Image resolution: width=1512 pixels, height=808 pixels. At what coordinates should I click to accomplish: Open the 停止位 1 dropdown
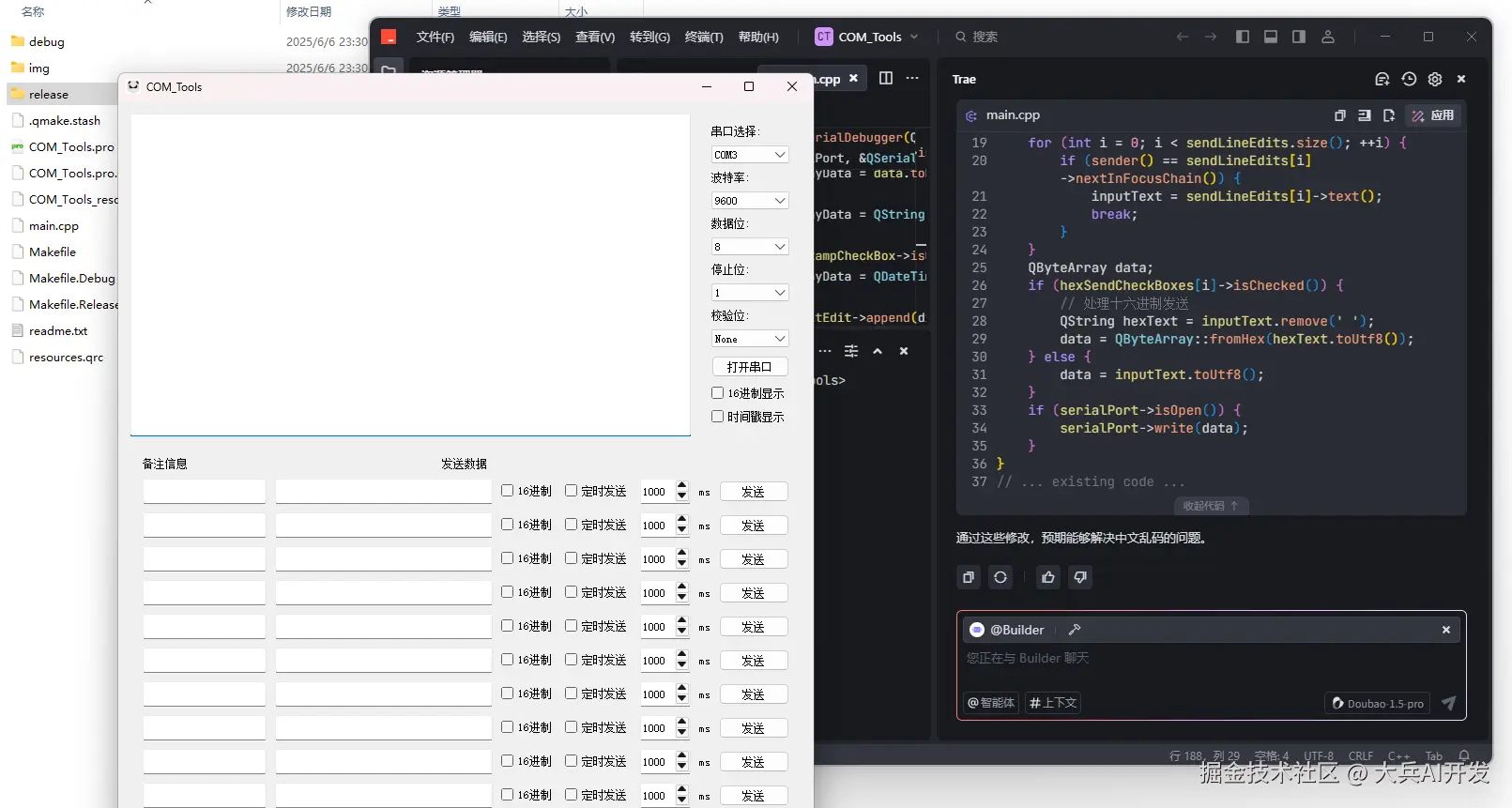point(750,293)
